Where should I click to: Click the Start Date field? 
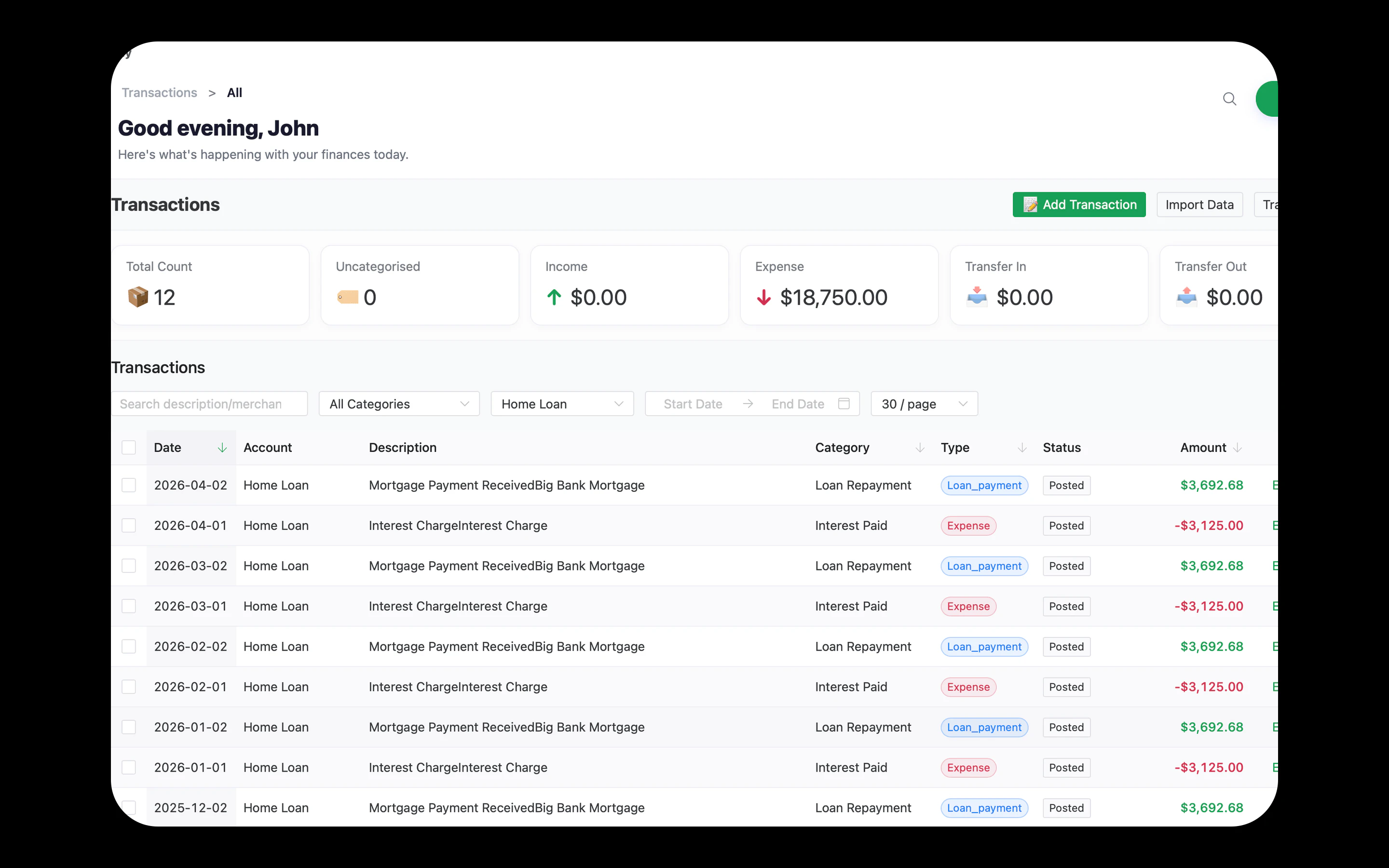[x=693, y=404]
